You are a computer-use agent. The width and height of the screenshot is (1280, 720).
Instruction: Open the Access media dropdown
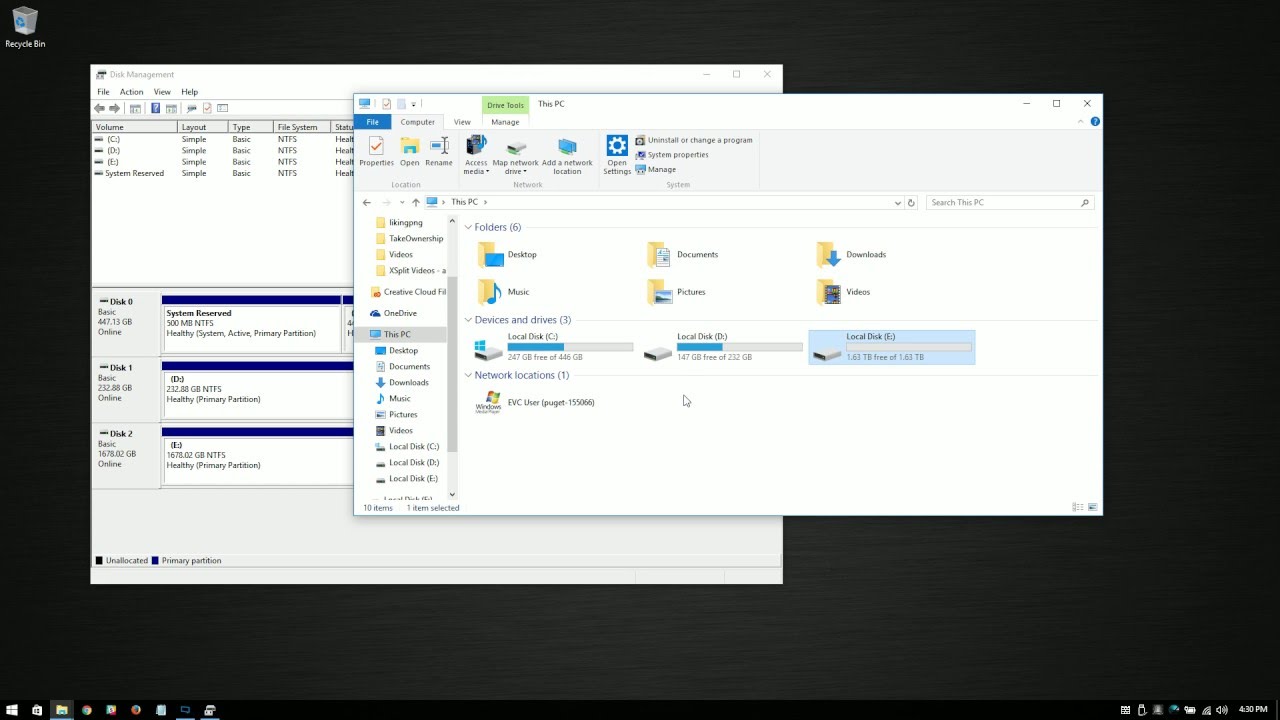click(476, 155)
